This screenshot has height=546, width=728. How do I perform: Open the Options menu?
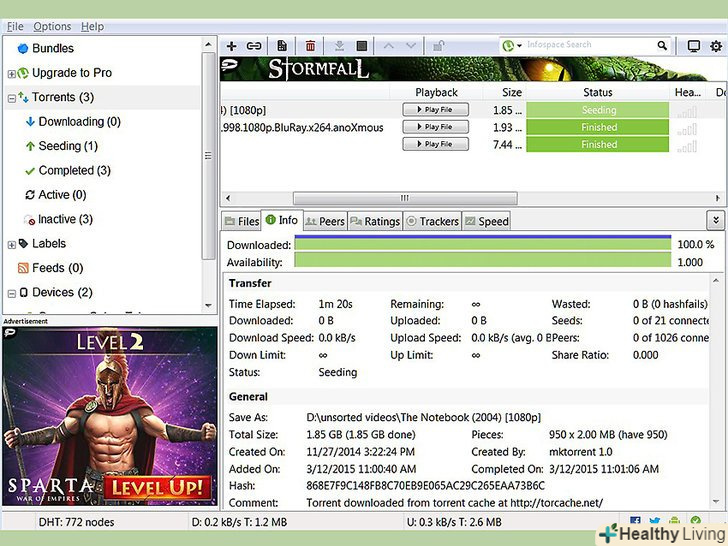pos(52,26)
